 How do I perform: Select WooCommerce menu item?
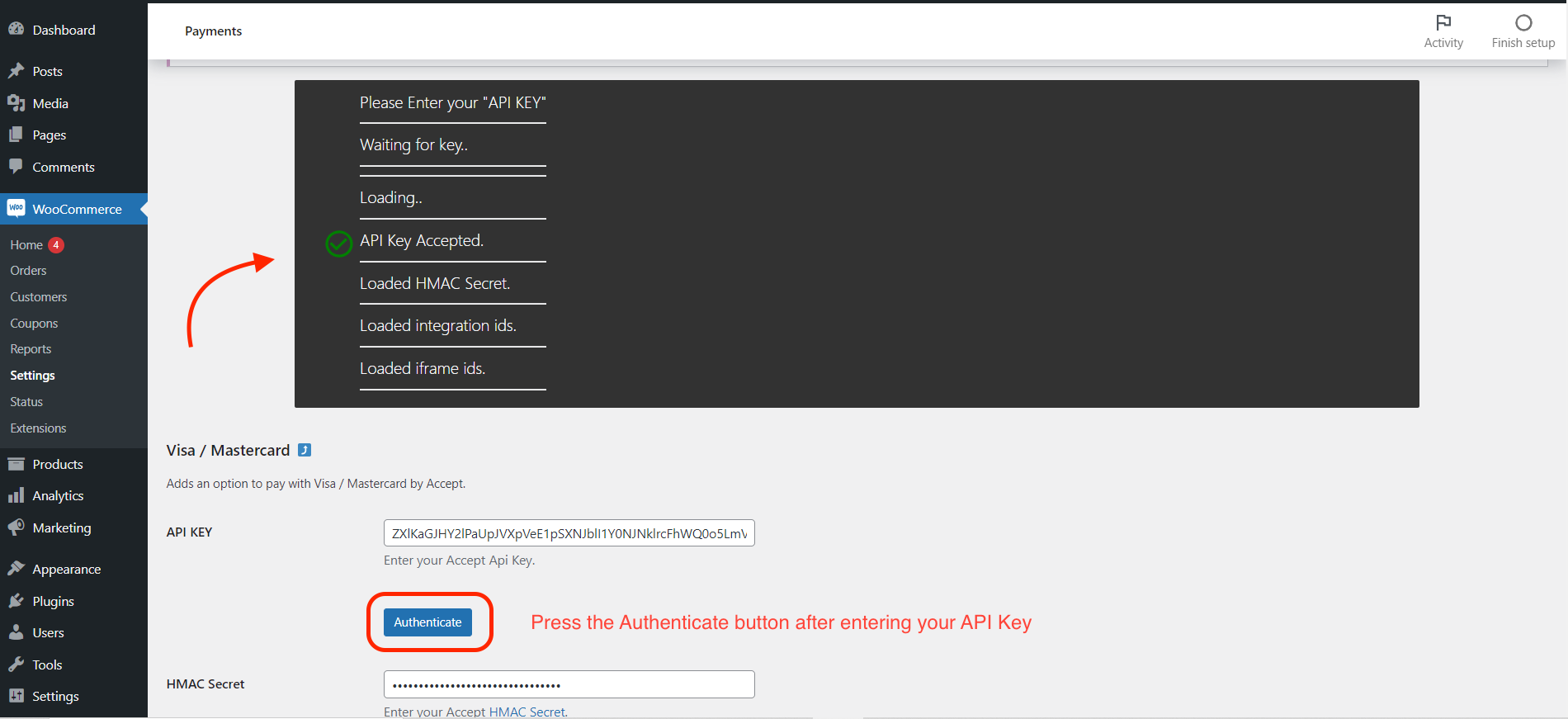tap(77, 209)
